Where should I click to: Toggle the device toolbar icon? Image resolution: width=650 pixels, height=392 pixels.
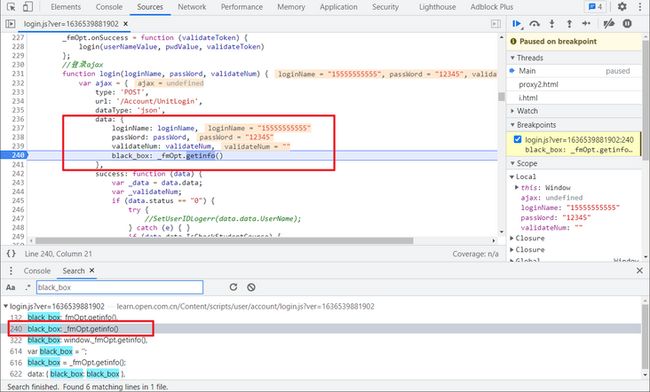tap(27, 7)
